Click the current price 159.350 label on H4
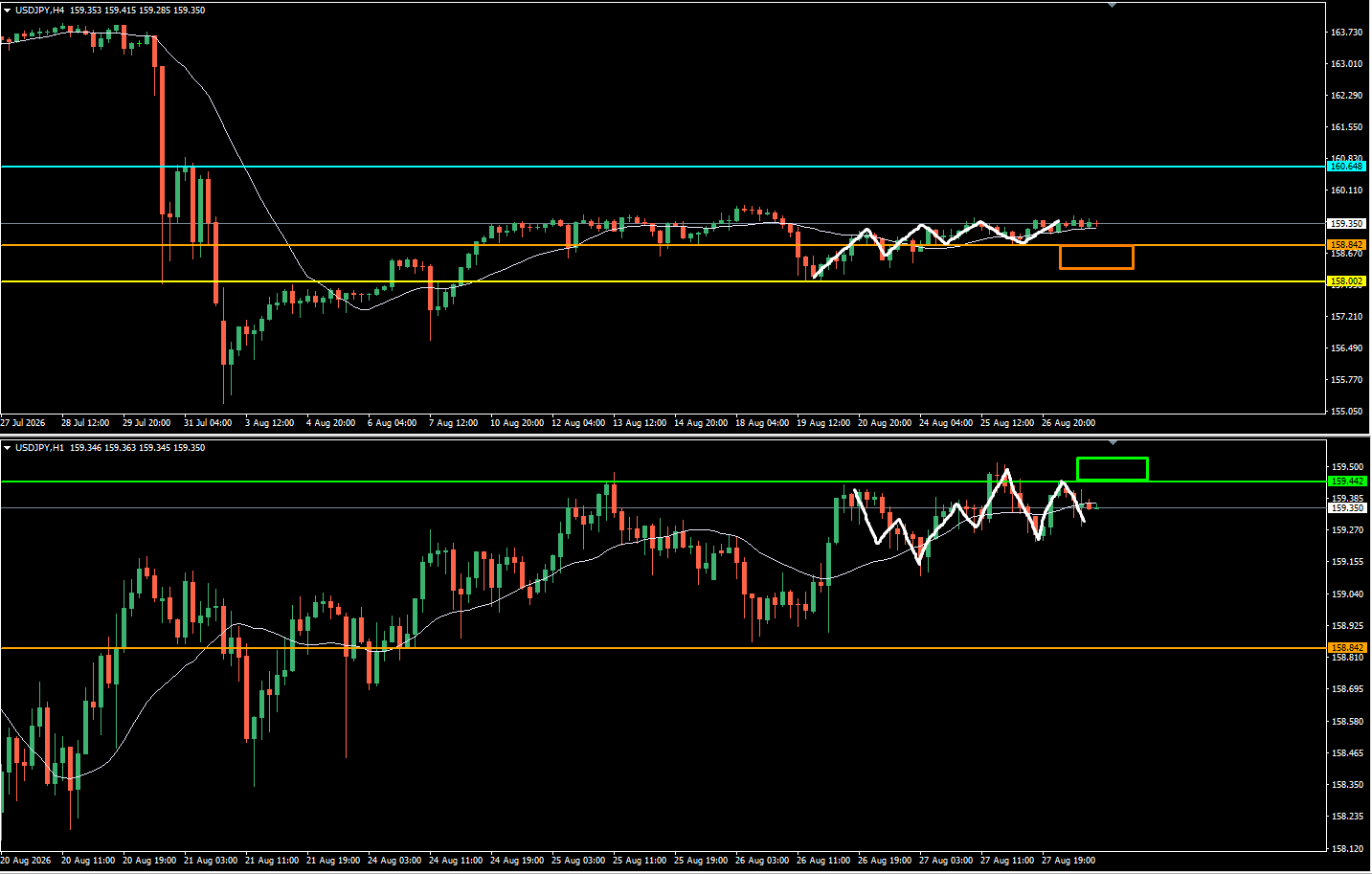 1346,224
